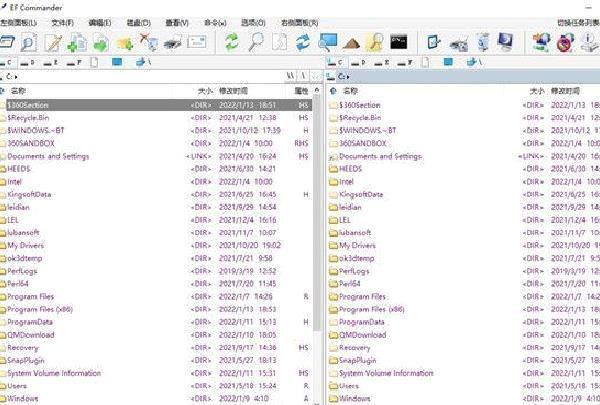Click the gray camera device icon

[459, 43]
